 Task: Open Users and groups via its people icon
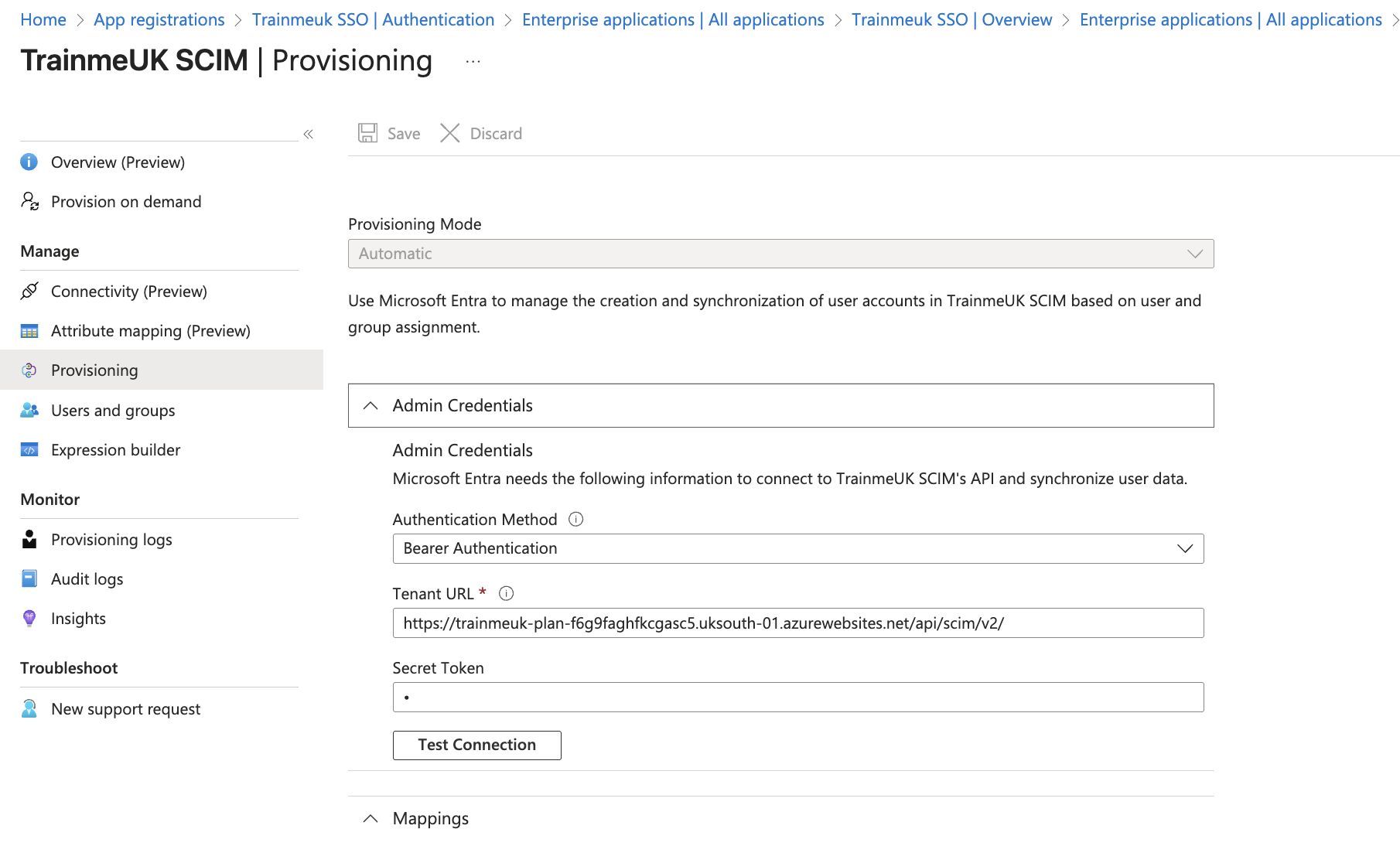(x=29, y=411)
